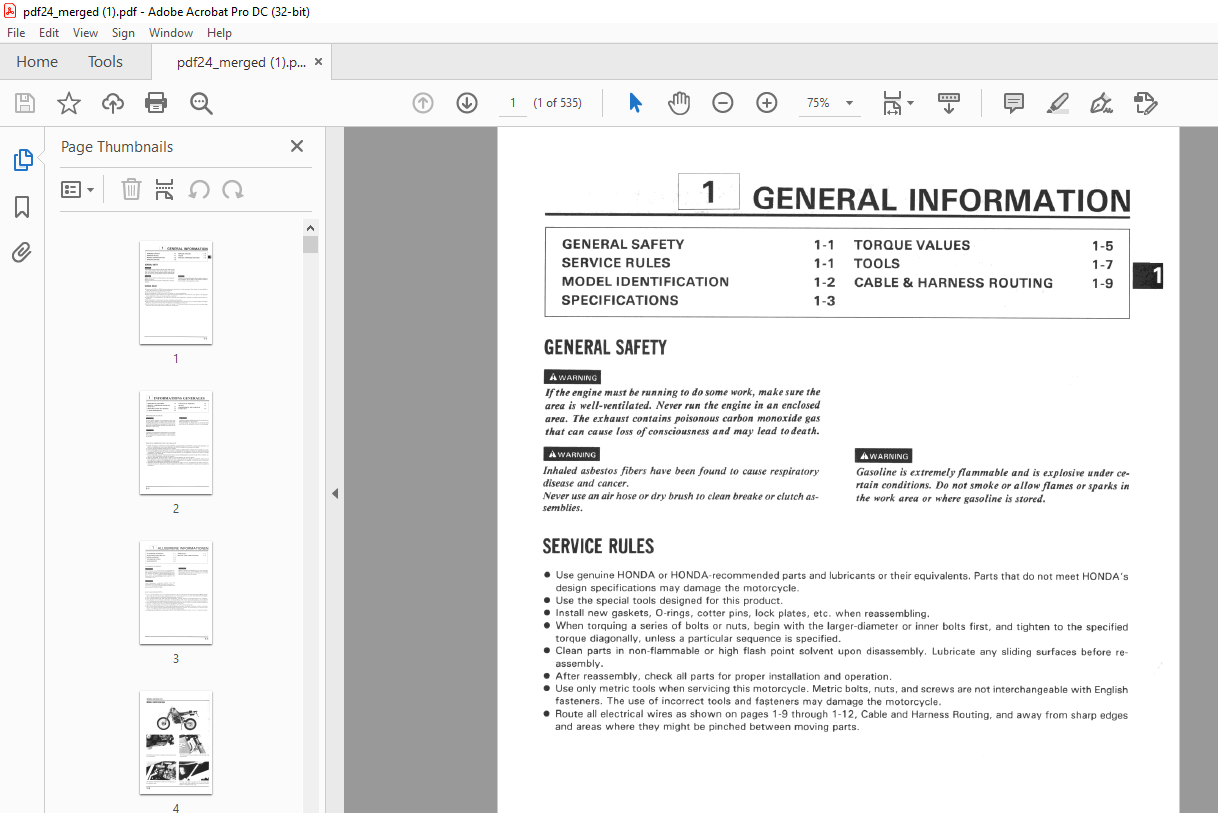Toggle the scrolling mode icon
Screen dimensions: 1218x813
point(949,103)
